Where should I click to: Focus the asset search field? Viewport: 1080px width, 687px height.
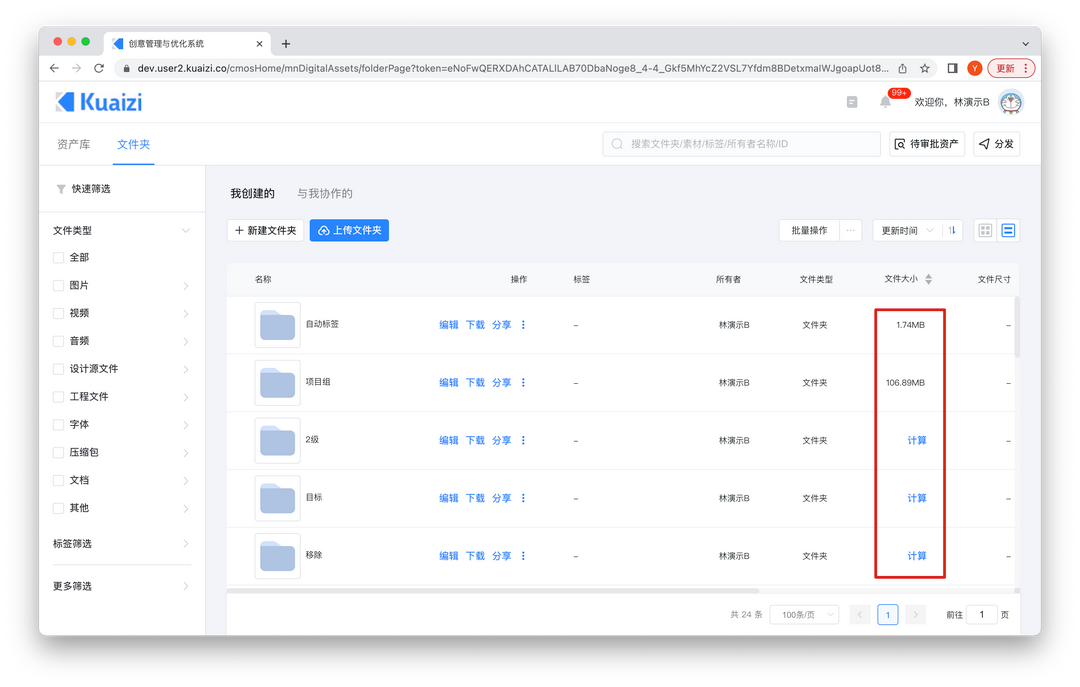[x=742, y=144]
